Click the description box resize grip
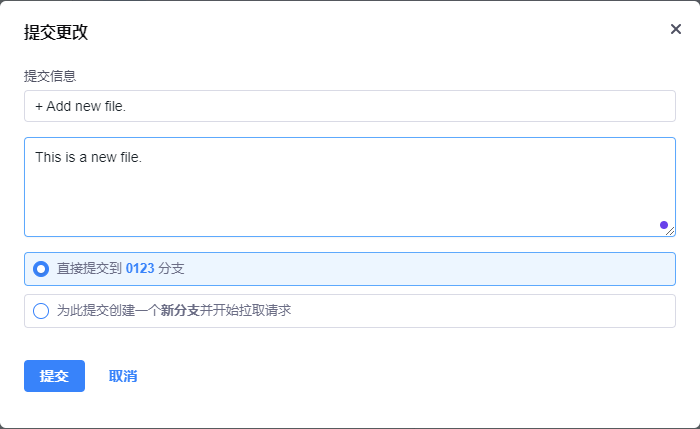The image size is (700, 429). point(671,232)
